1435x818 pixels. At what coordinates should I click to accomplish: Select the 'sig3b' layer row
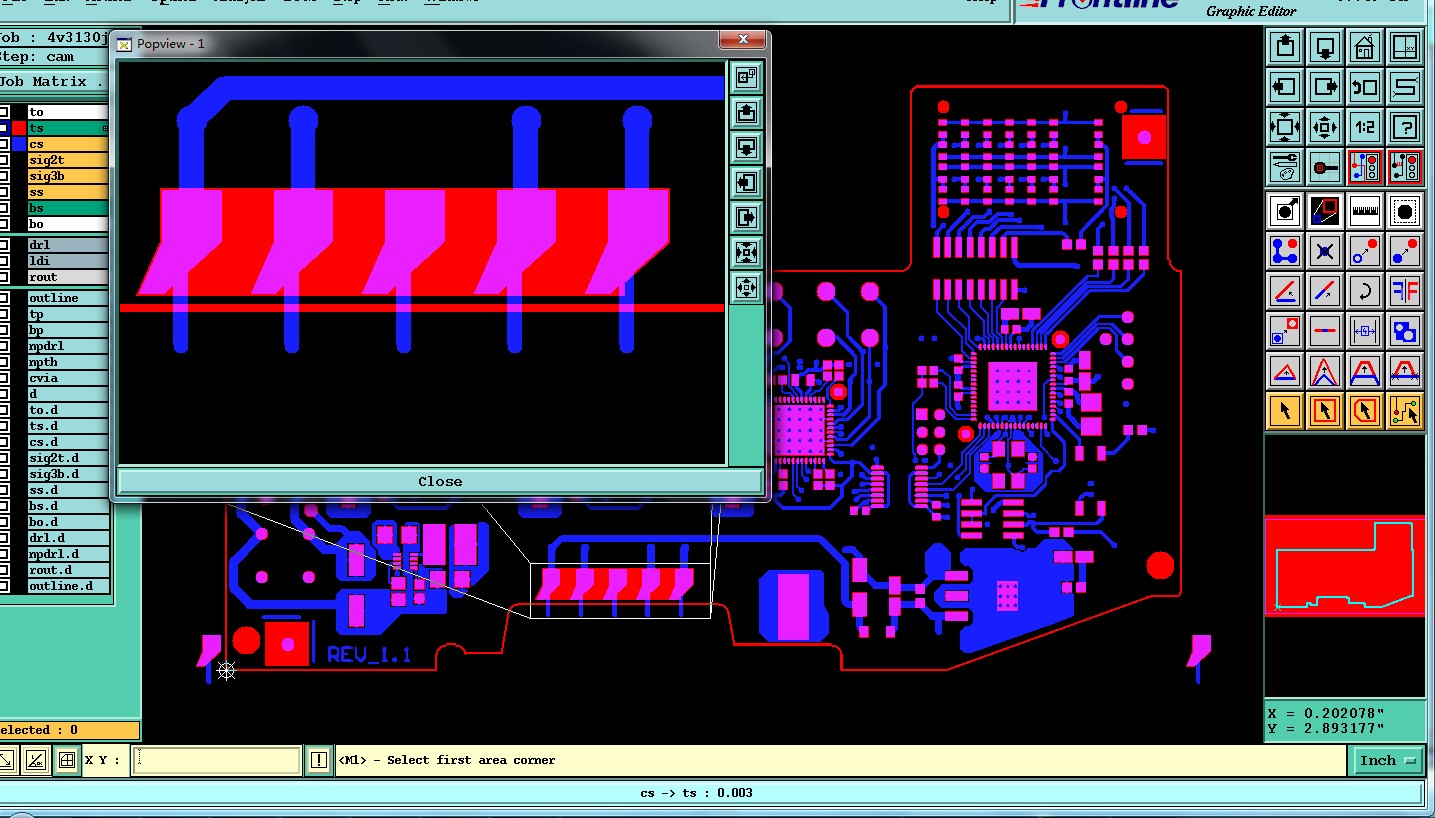click(x=67, y=176)
